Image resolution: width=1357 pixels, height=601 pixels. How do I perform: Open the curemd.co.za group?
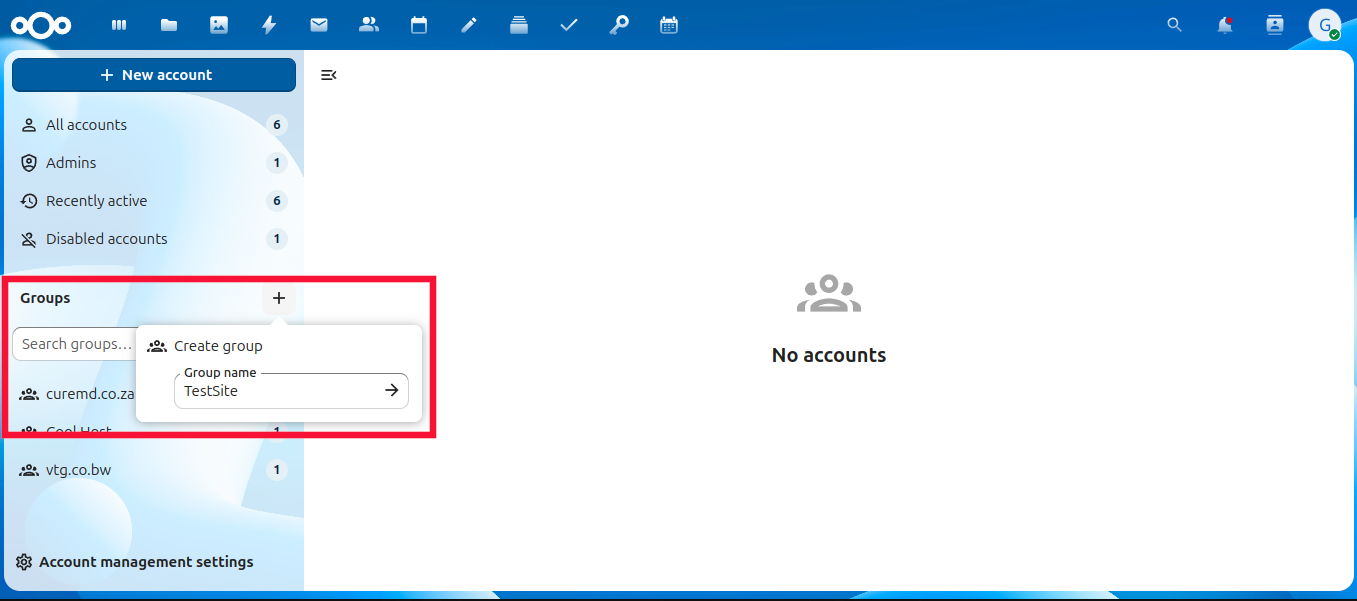click(x=76, y=394)
